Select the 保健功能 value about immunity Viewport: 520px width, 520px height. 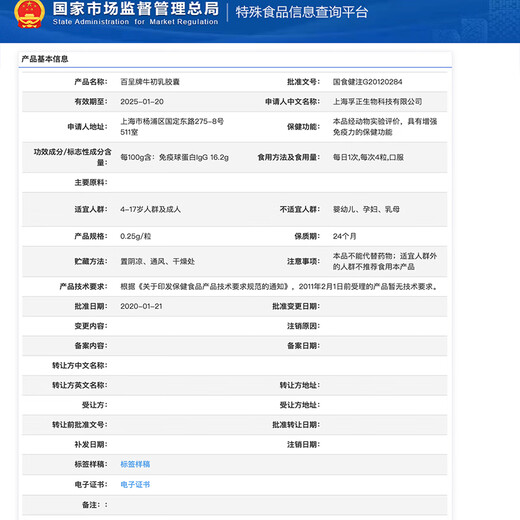[385, 127]
